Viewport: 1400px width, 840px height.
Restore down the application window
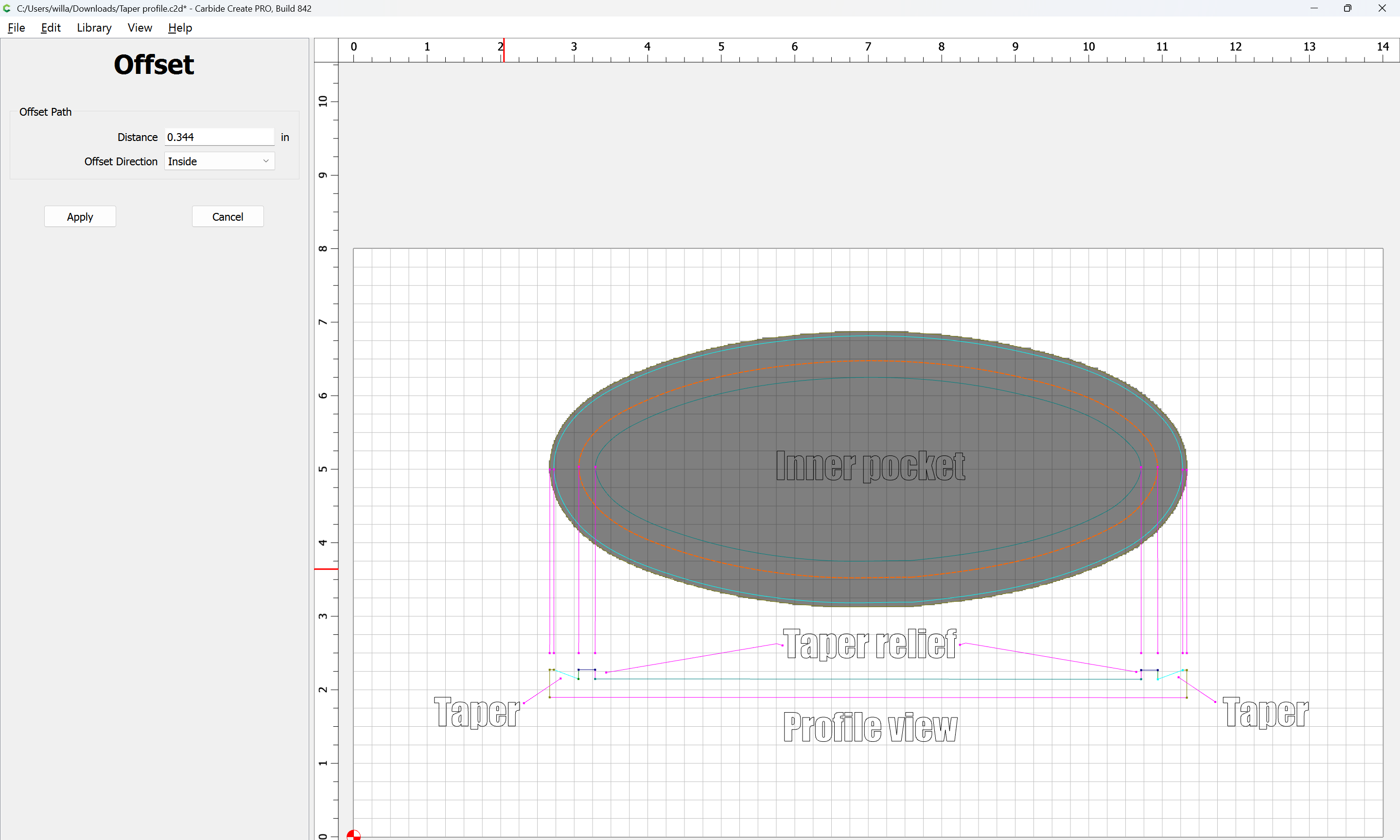click(1347, 8)
